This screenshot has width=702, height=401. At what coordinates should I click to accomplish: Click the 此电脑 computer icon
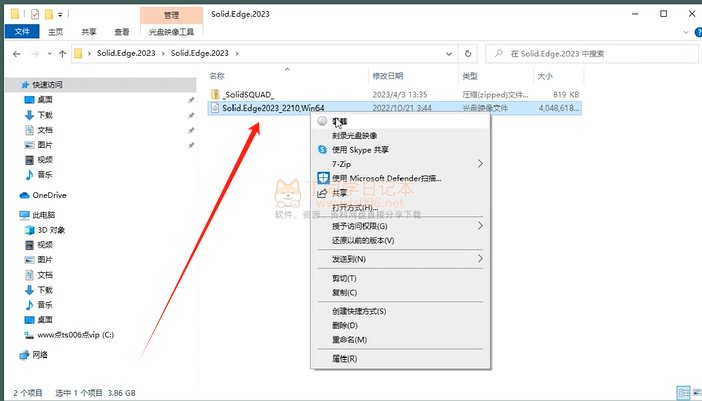coord(25,215)
